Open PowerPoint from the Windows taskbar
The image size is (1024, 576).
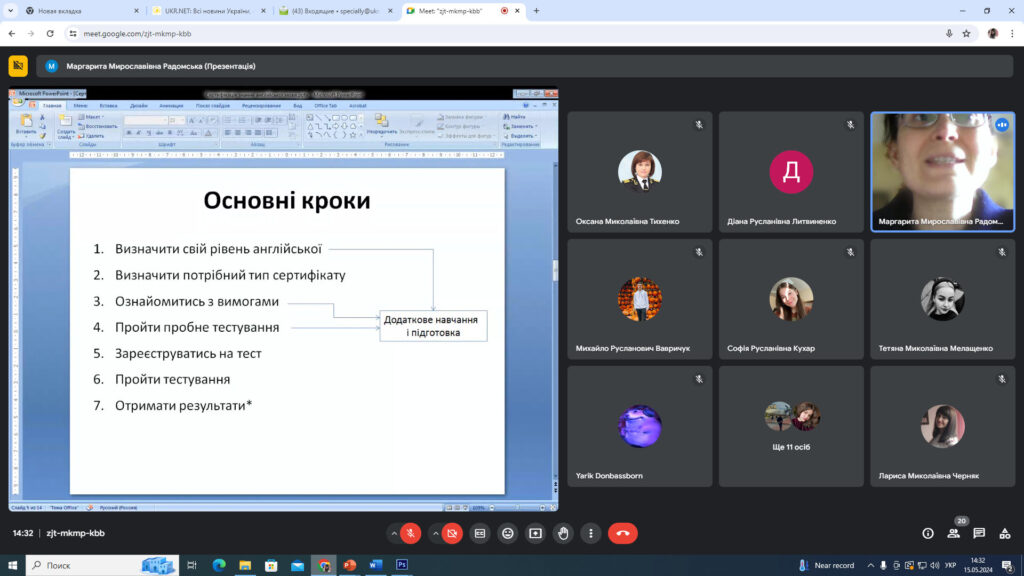[349, 565]
